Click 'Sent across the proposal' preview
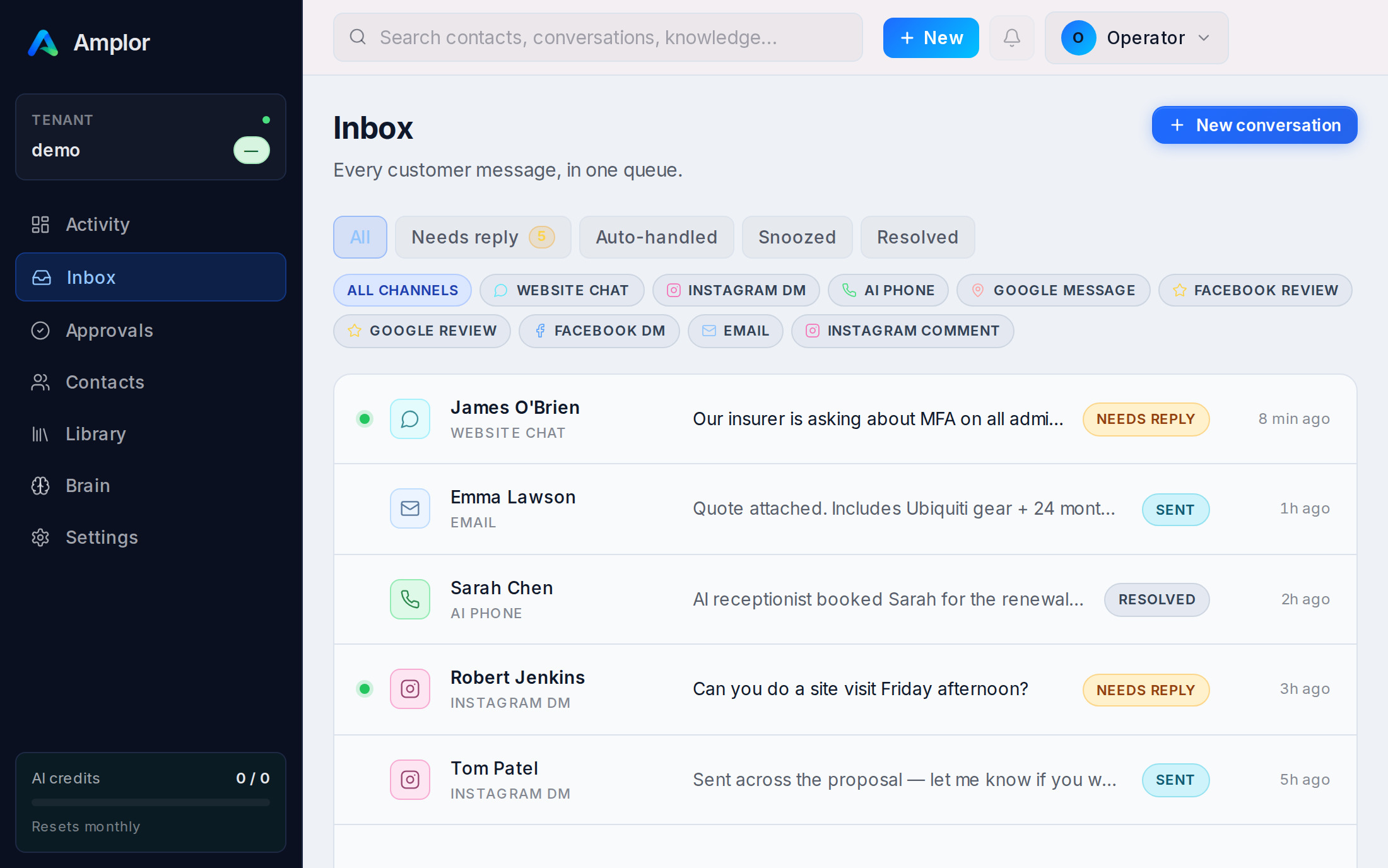Viewport: 1388px width, 868px height. click(x=905, y=780)
